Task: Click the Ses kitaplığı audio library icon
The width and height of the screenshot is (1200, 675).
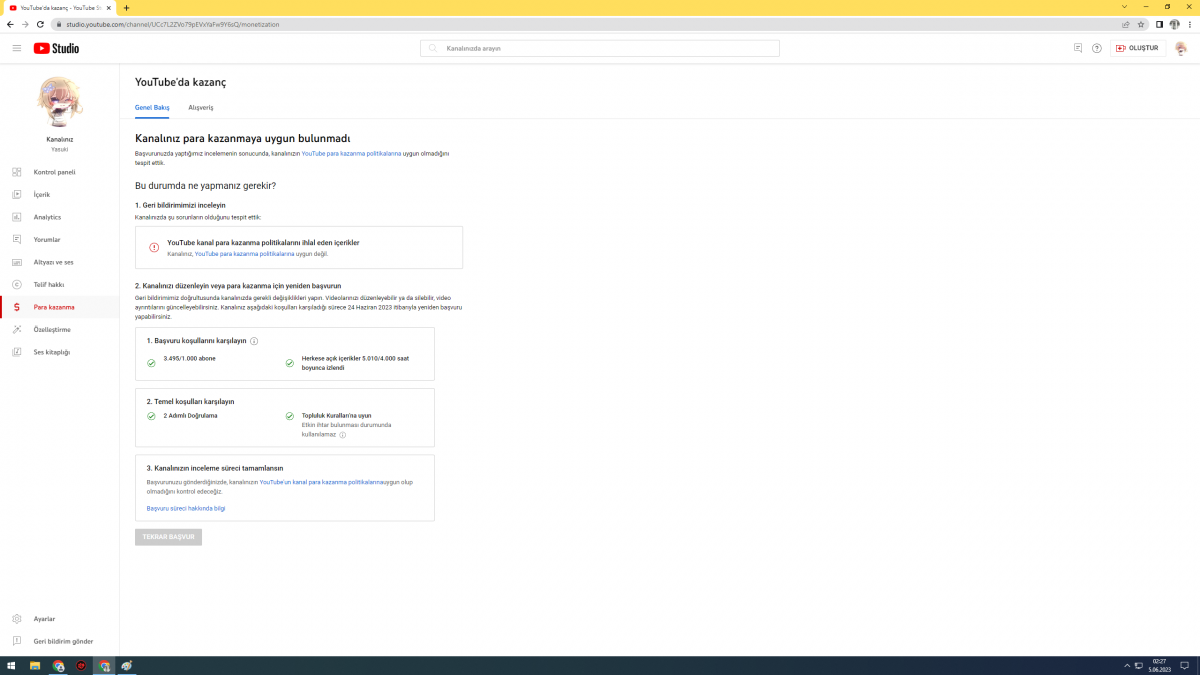Action: [17, 352]
